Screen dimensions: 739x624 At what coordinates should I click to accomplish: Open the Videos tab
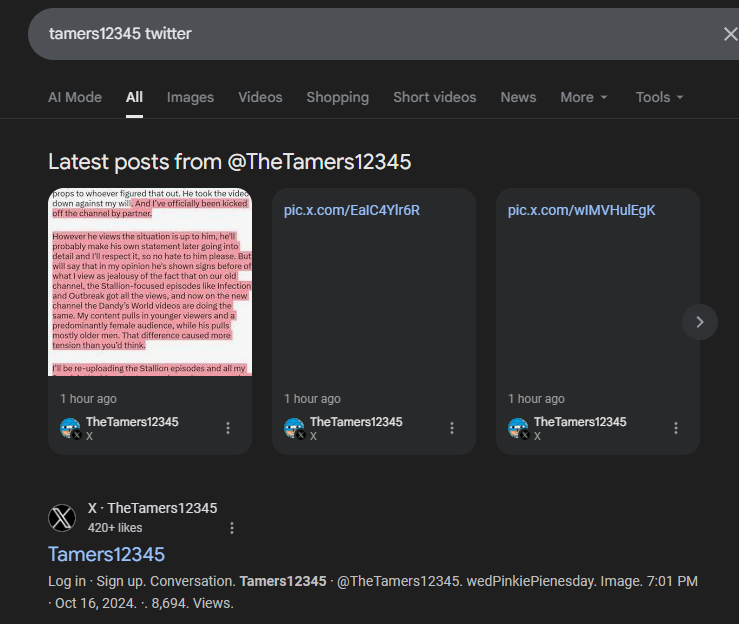(x=260, y=97)
